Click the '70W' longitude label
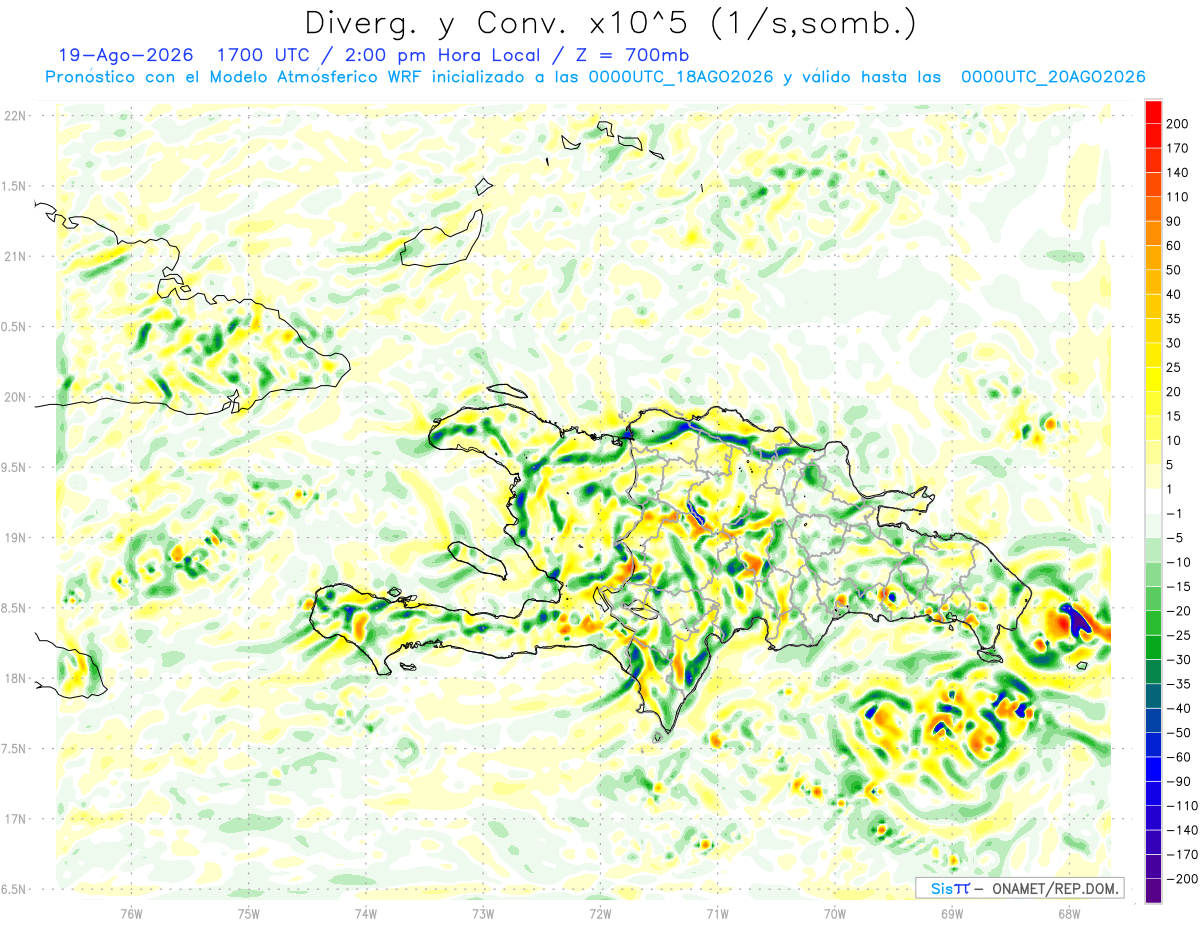 (x=835, y=914)
